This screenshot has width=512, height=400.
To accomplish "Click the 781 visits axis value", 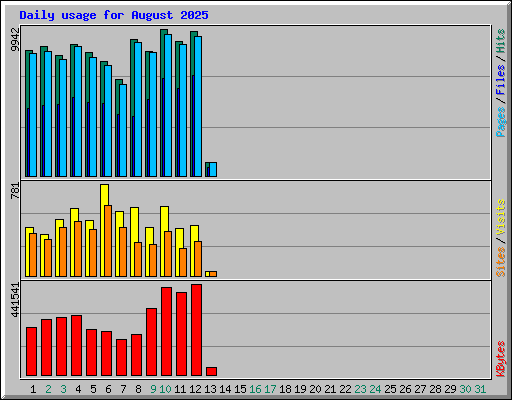I will click(x=15, y=191).
